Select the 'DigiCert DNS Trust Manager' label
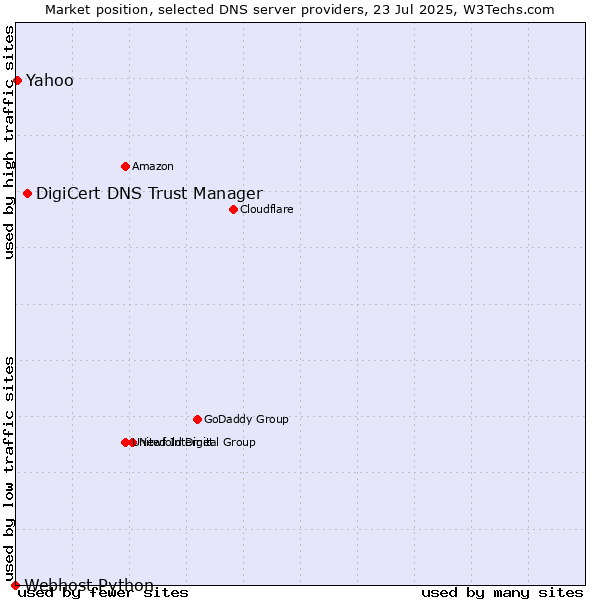The image size is (600, 600). [150, 194]
